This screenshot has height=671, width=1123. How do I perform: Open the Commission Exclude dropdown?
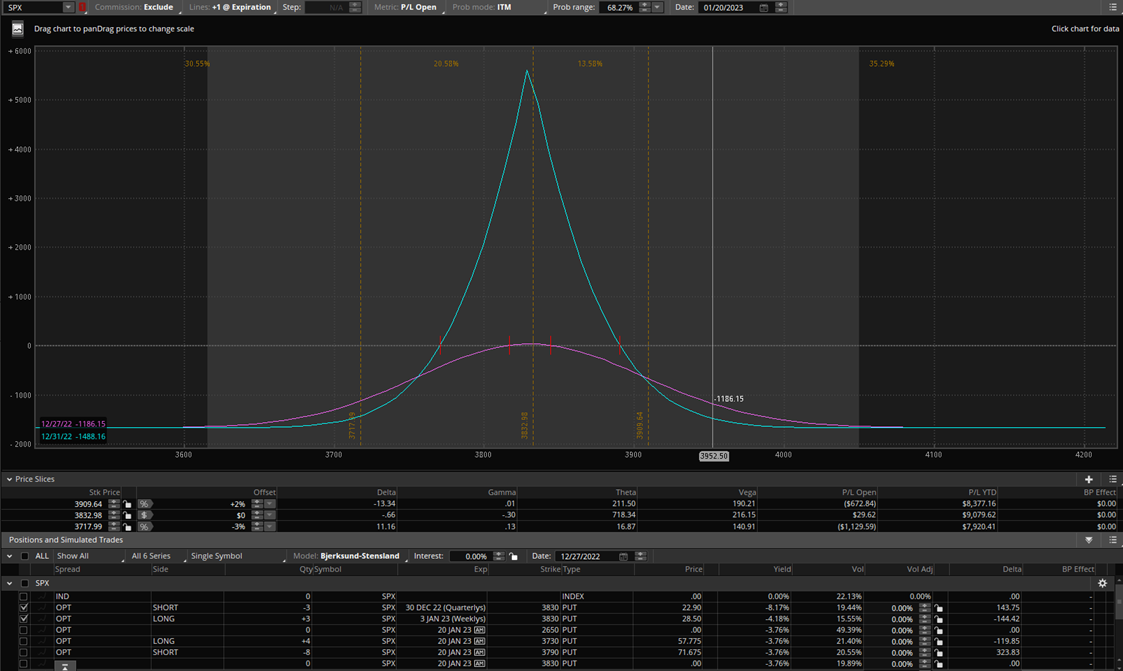click(x=158, y=7)
